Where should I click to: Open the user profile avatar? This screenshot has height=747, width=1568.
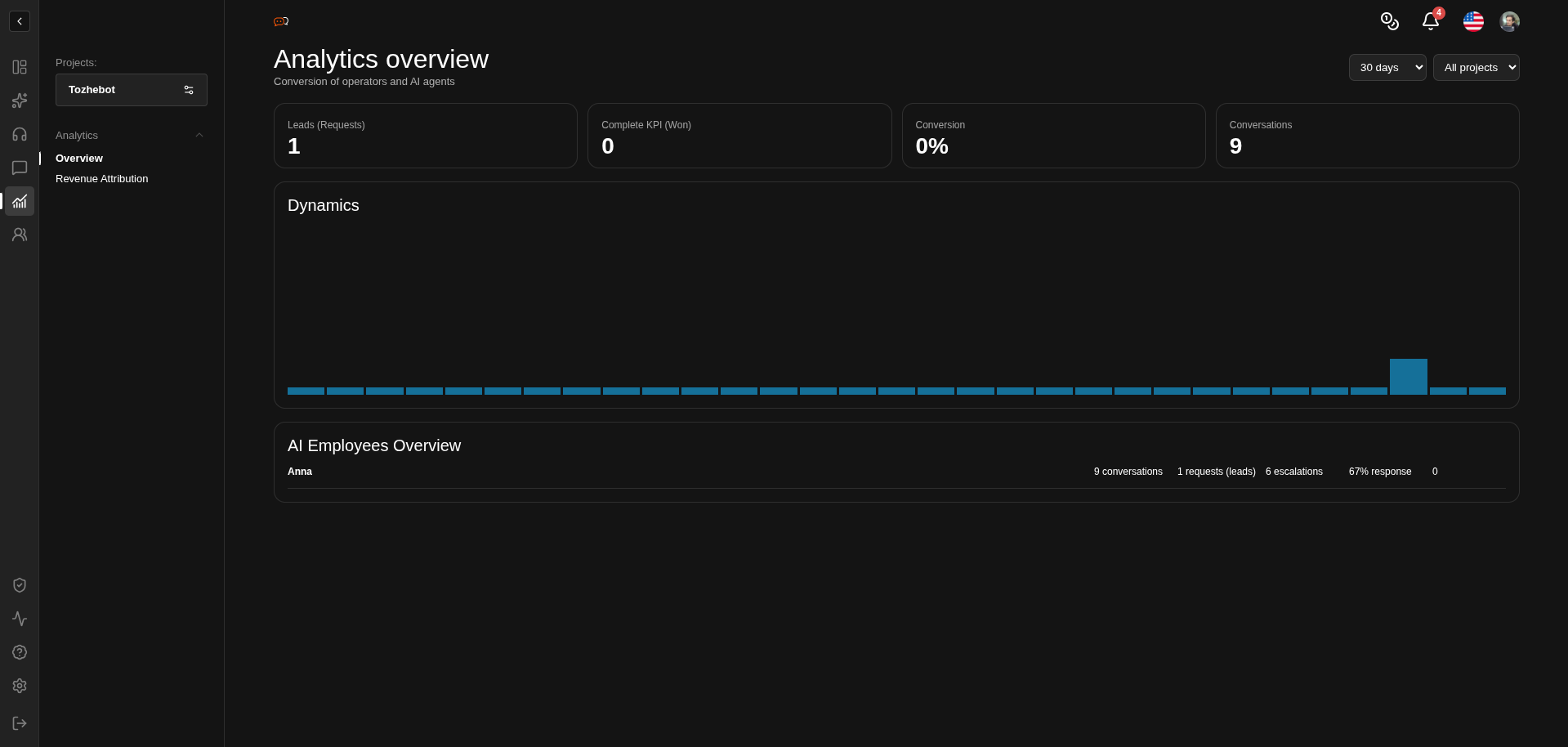(1509, 21)
